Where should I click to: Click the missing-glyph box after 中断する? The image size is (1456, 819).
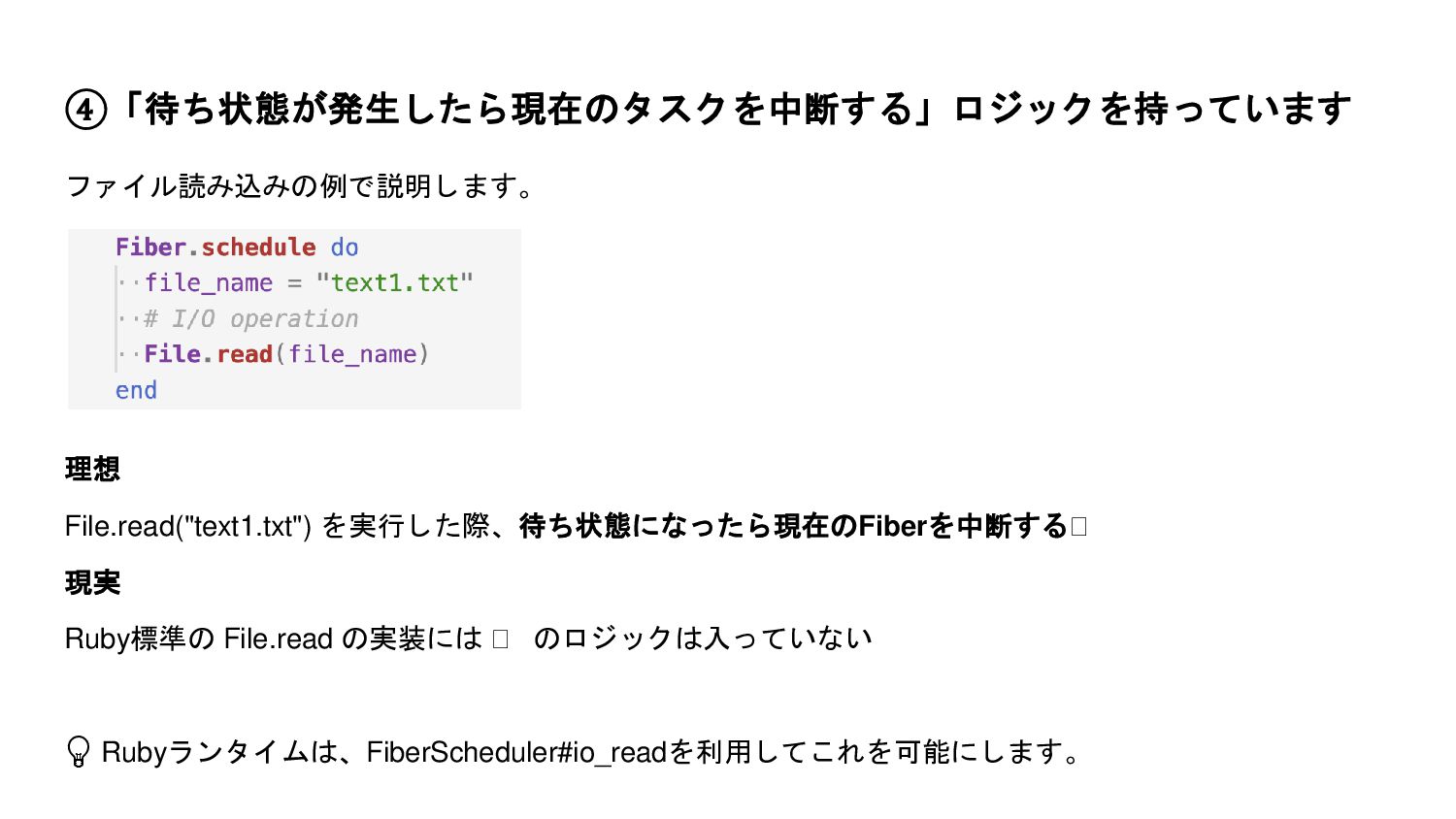pos(1078,527)
